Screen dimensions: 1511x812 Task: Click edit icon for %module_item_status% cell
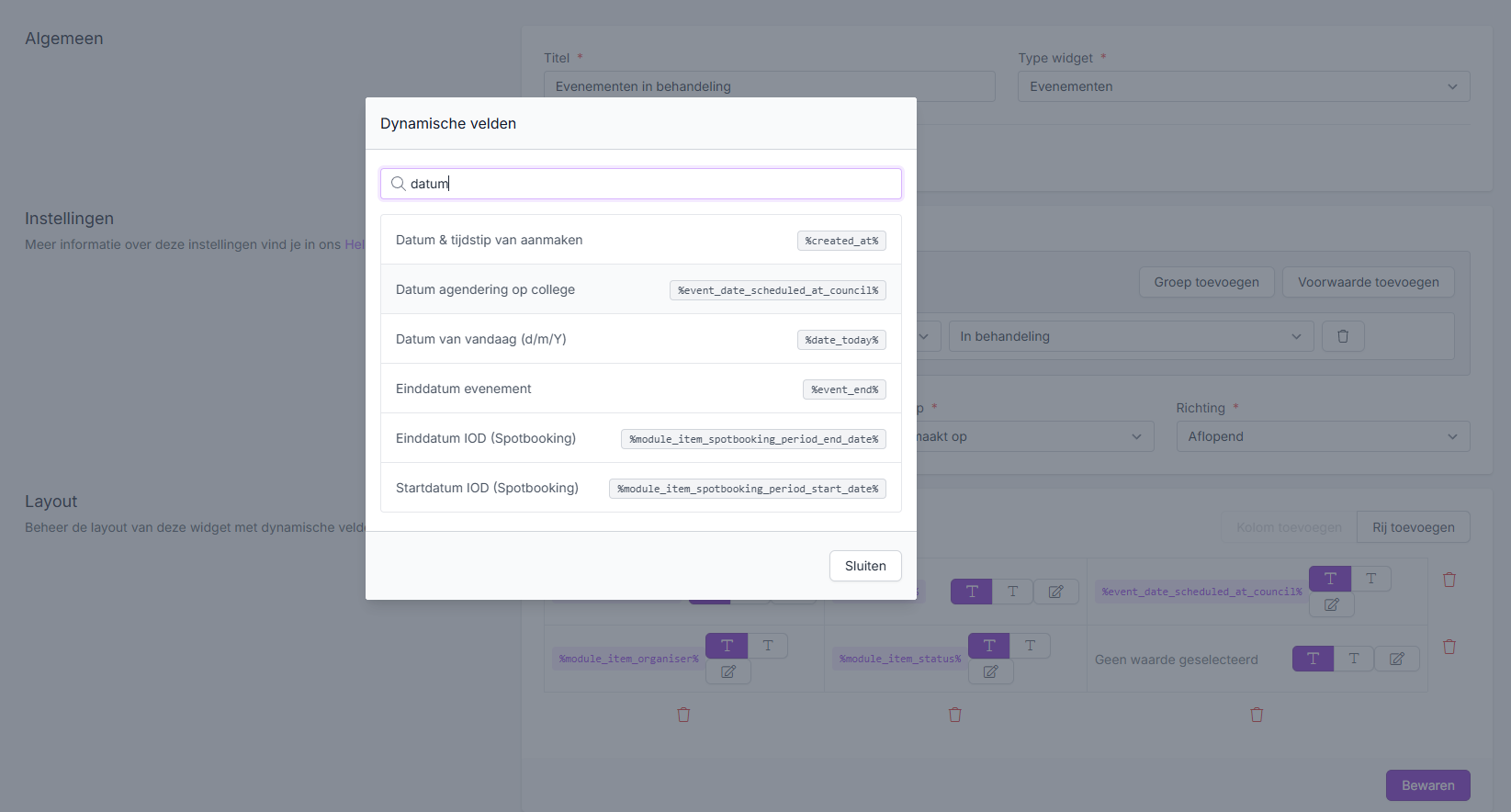[x=990, y=671]
